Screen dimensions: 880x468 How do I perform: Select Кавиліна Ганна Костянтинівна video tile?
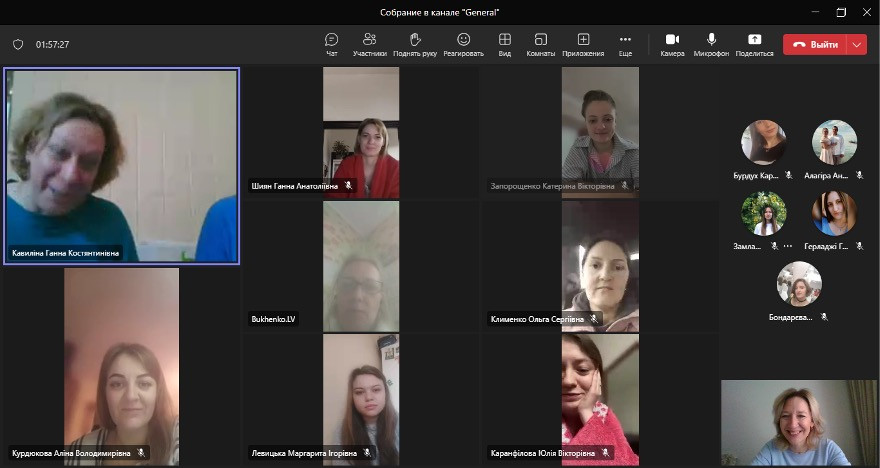(122, 166)
